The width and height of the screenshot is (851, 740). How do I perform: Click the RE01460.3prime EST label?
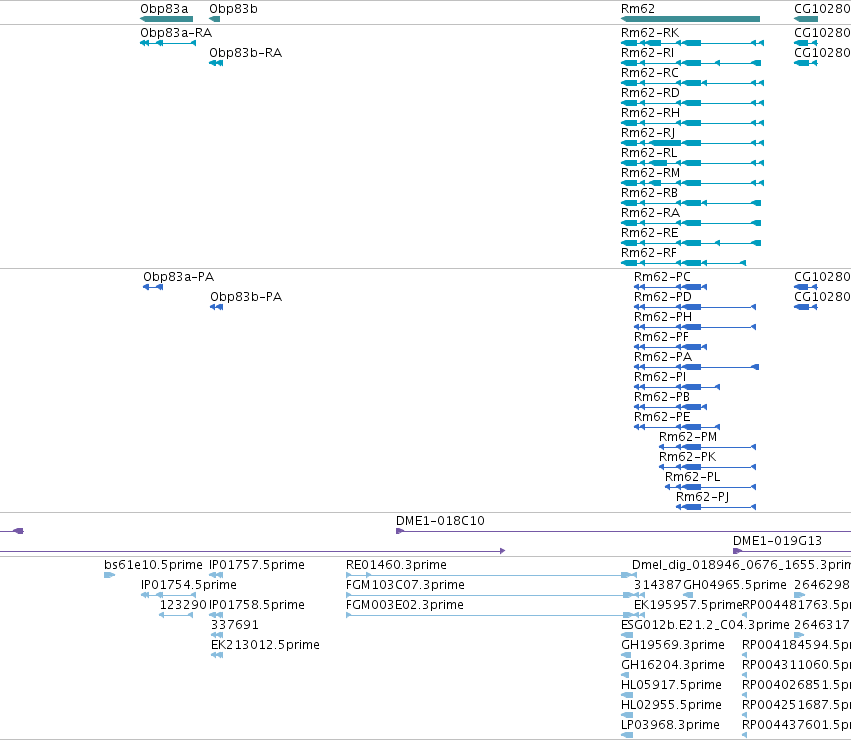(x=396, y=565)
